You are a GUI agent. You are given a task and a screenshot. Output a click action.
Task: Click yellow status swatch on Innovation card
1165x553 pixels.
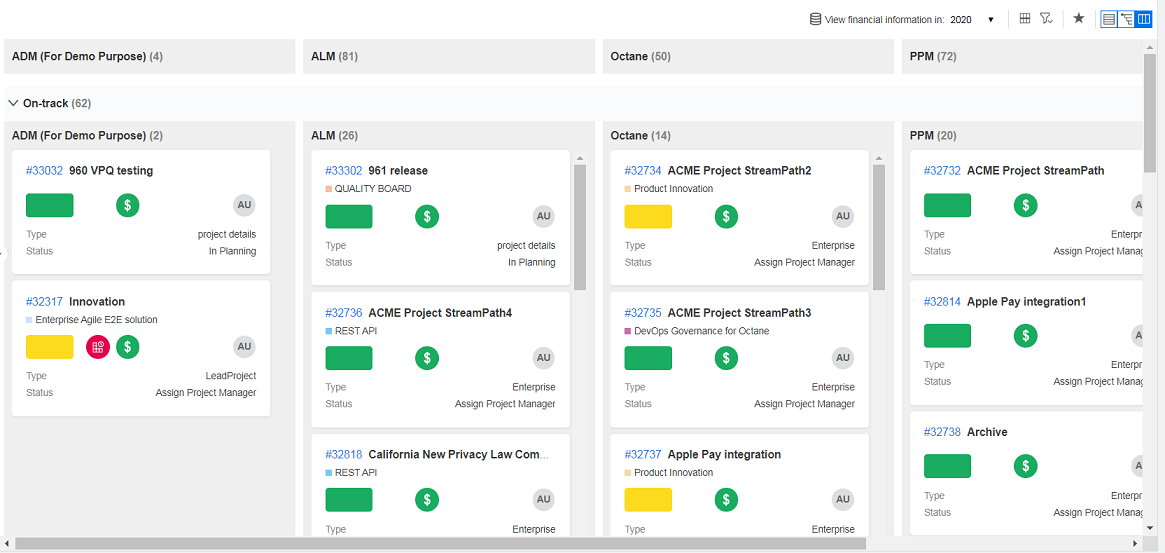pos(49,347)
